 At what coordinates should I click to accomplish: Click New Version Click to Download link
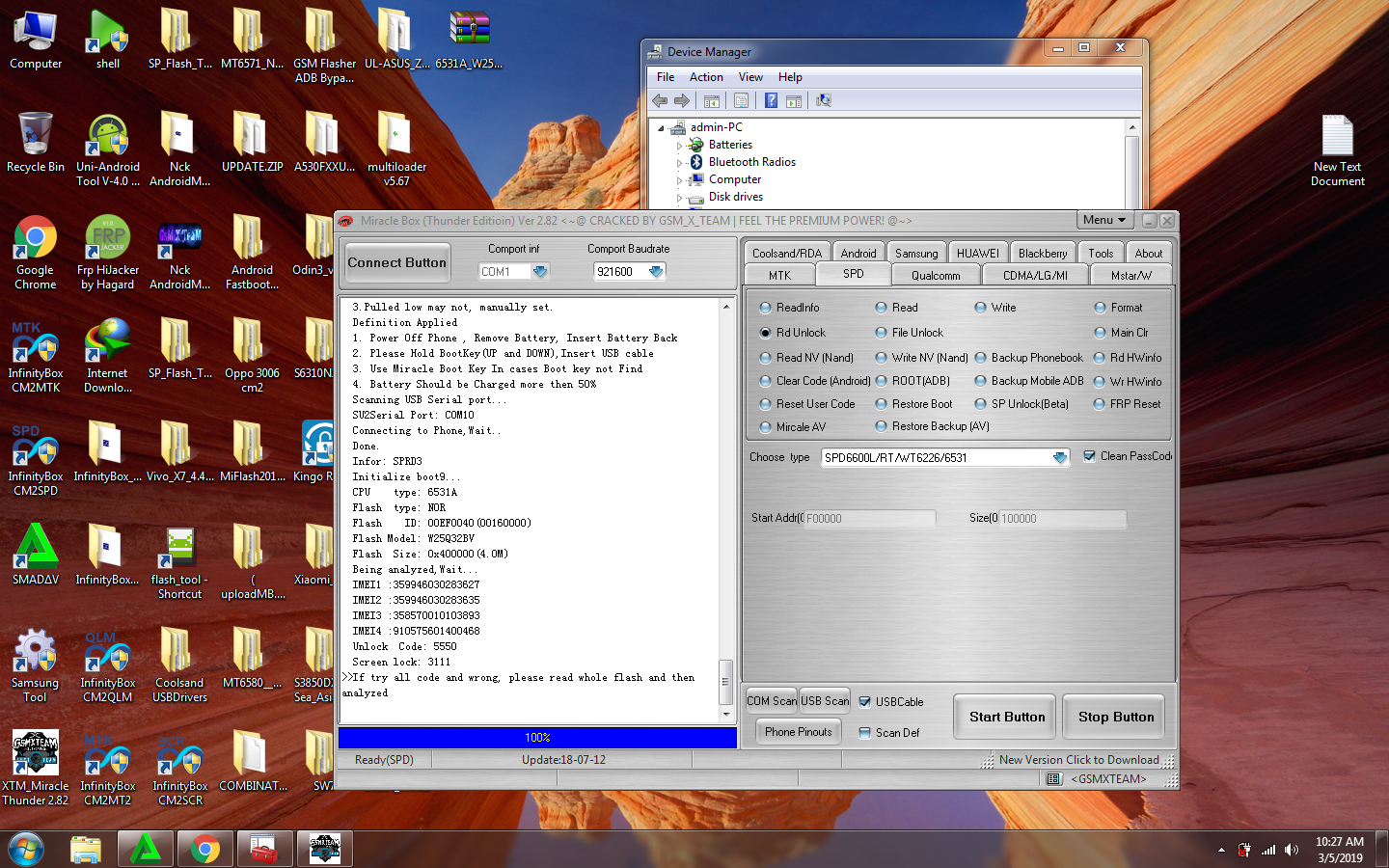point(1078,760)
